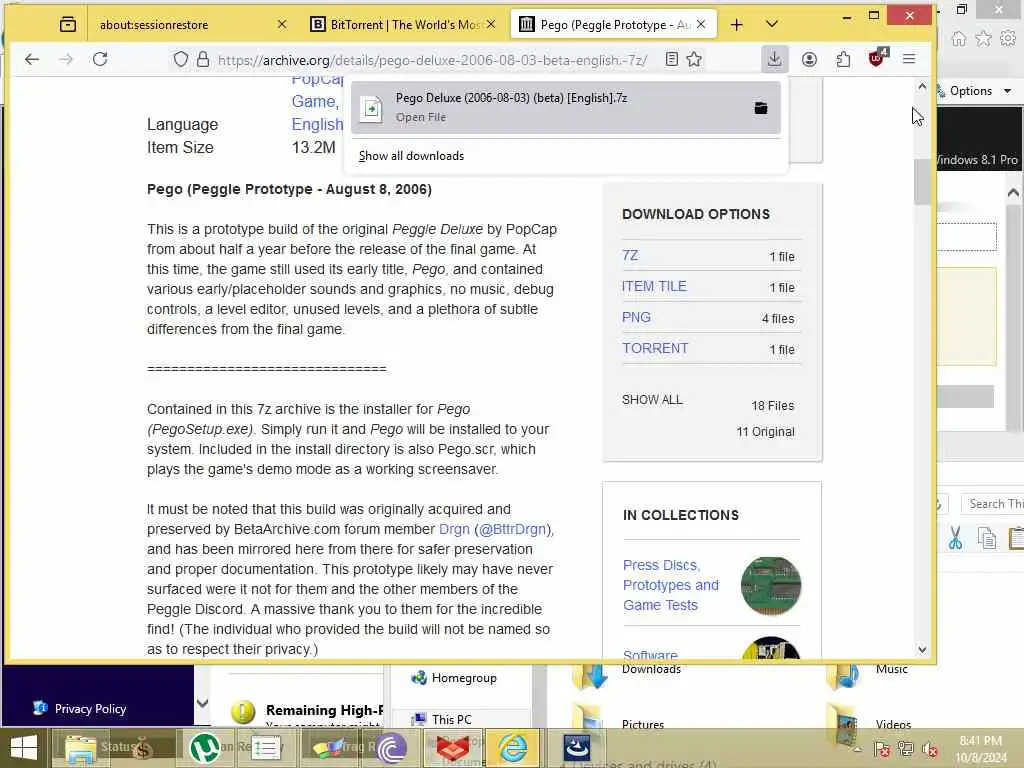Click Show all downloads
The image size is (1024, 768).
411,156
